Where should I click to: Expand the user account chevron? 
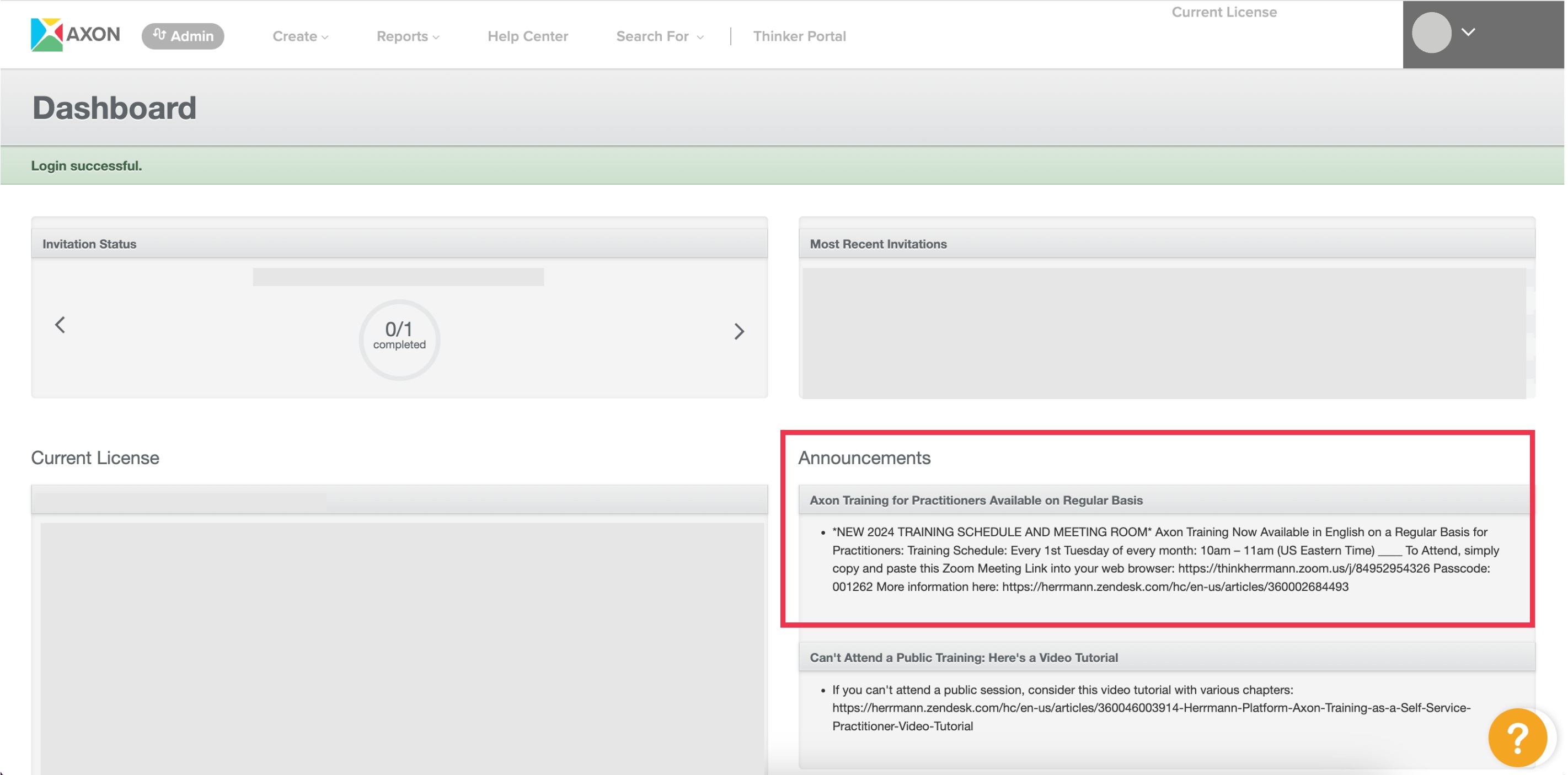(1468, 32)
